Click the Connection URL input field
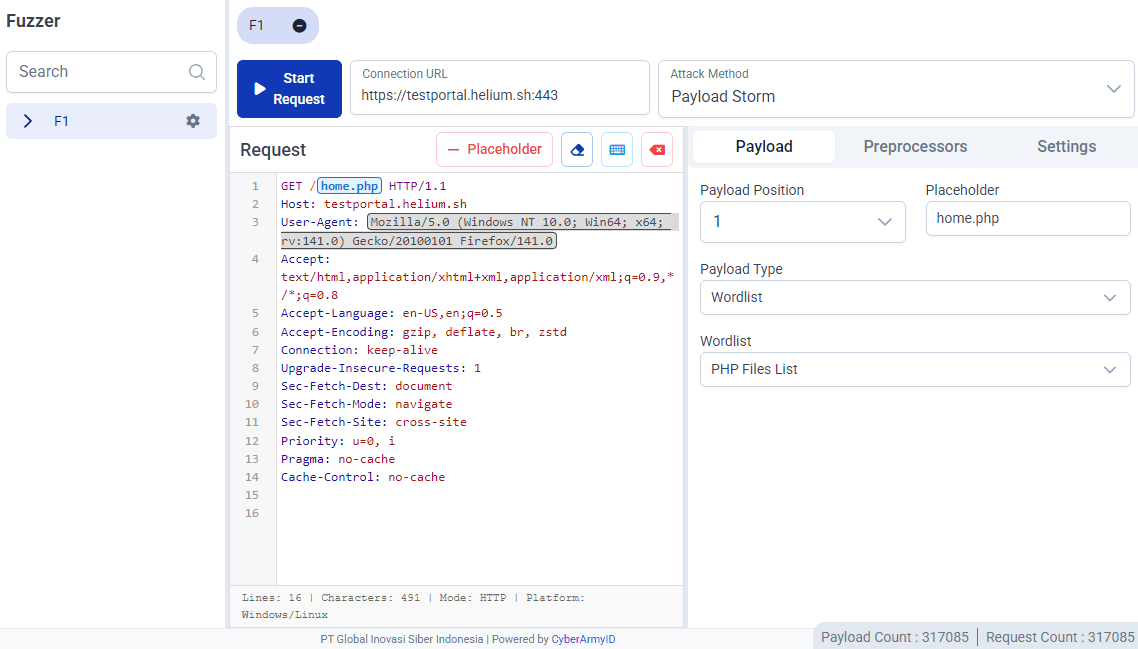 tap(500, 96)
